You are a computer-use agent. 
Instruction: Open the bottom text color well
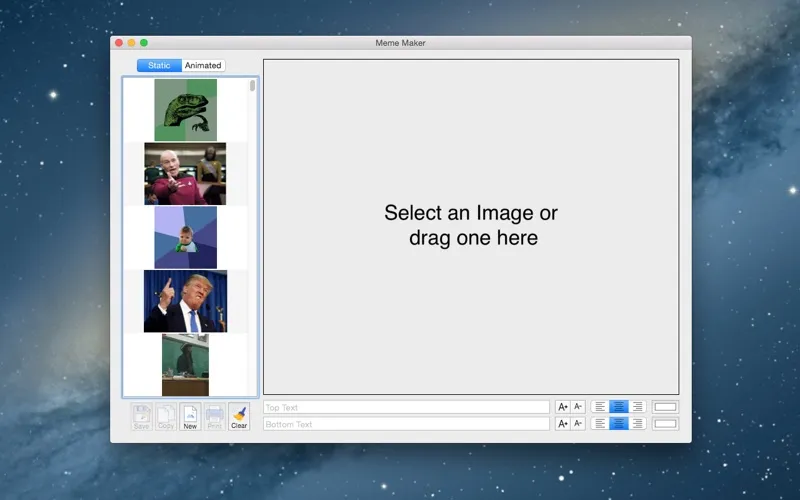pyautogui.click(x=665, y=424)
